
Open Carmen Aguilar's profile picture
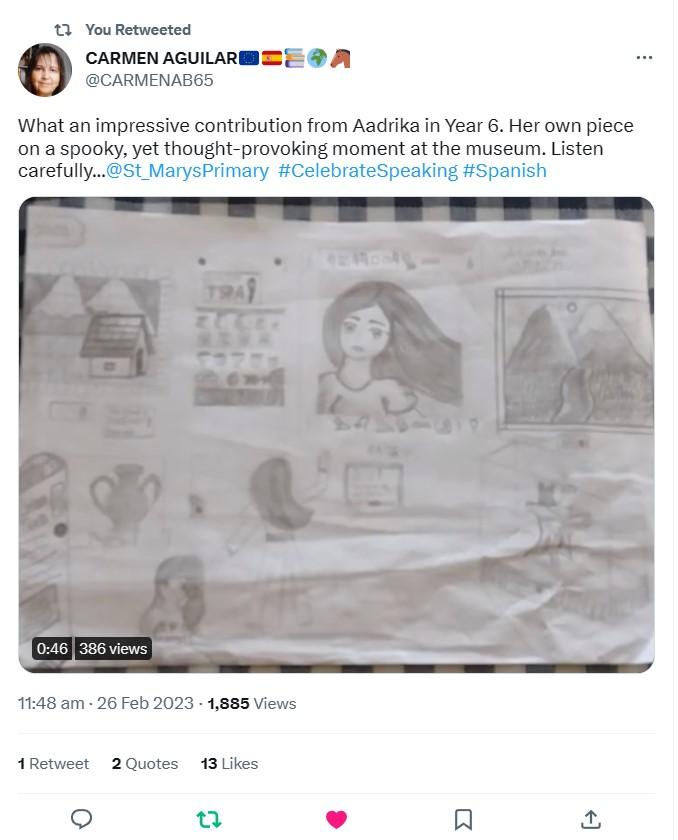45,69
